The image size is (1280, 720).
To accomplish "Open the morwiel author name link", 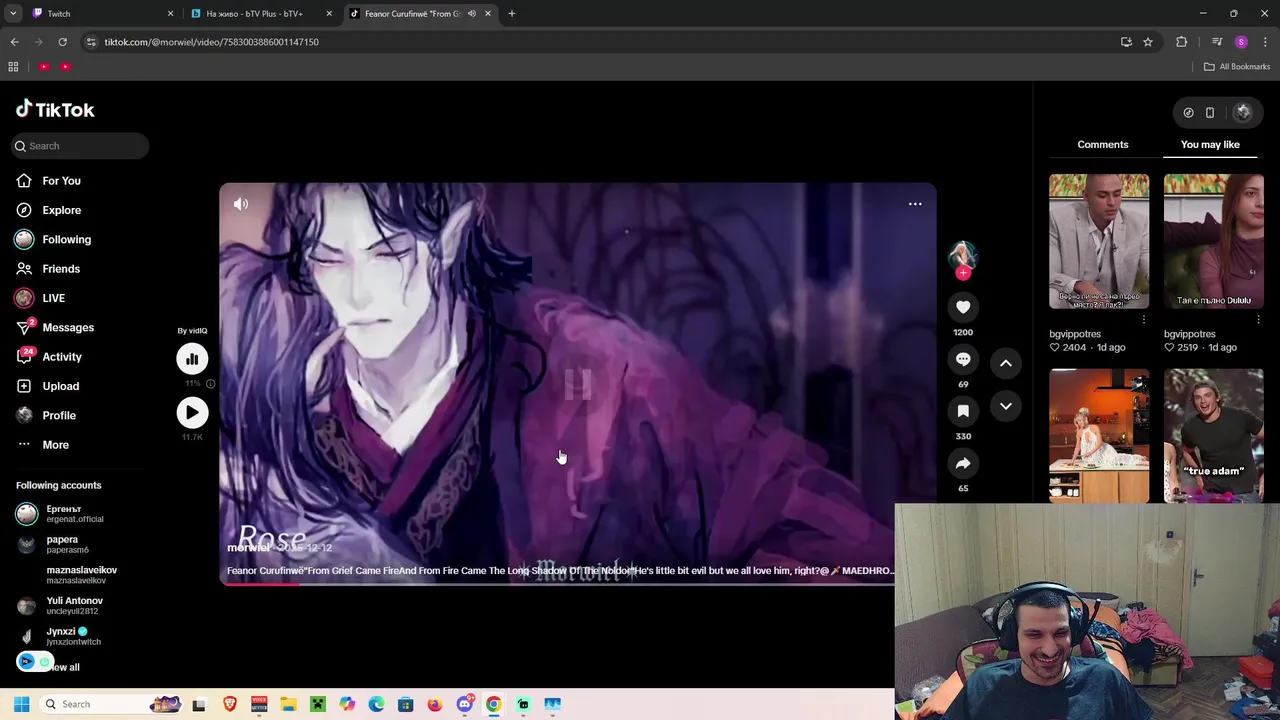I will click(248, 548).
